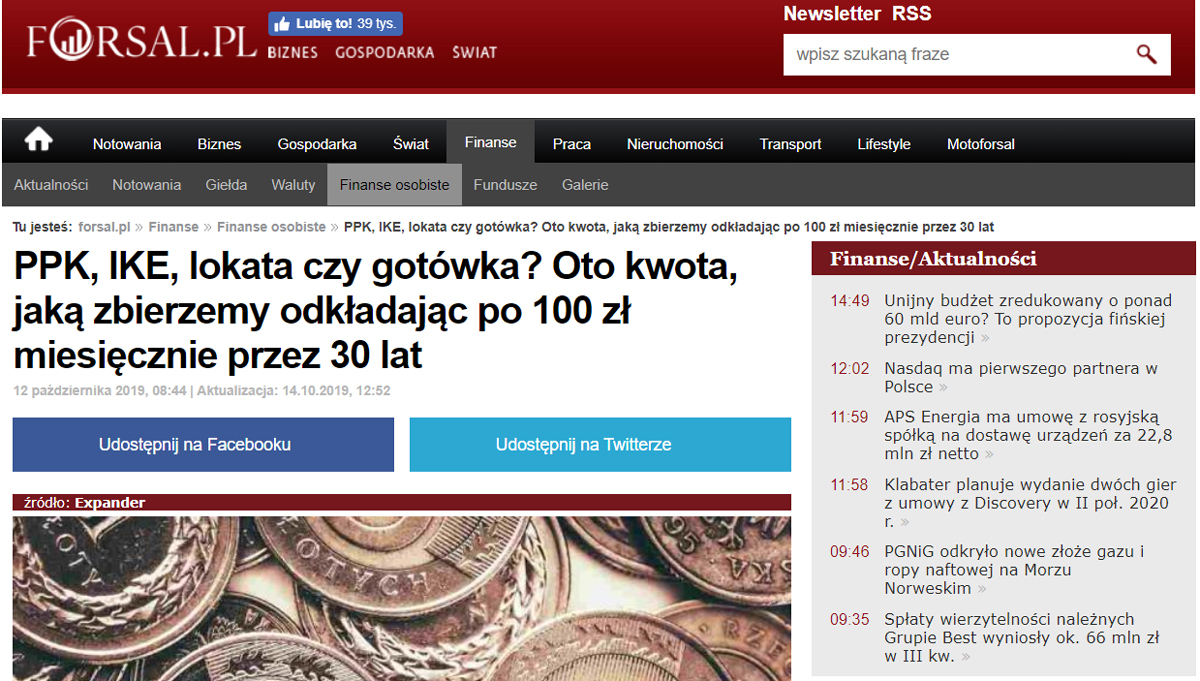Click the Finanse/Aktualności sidebar header

tap(1003, 259)
